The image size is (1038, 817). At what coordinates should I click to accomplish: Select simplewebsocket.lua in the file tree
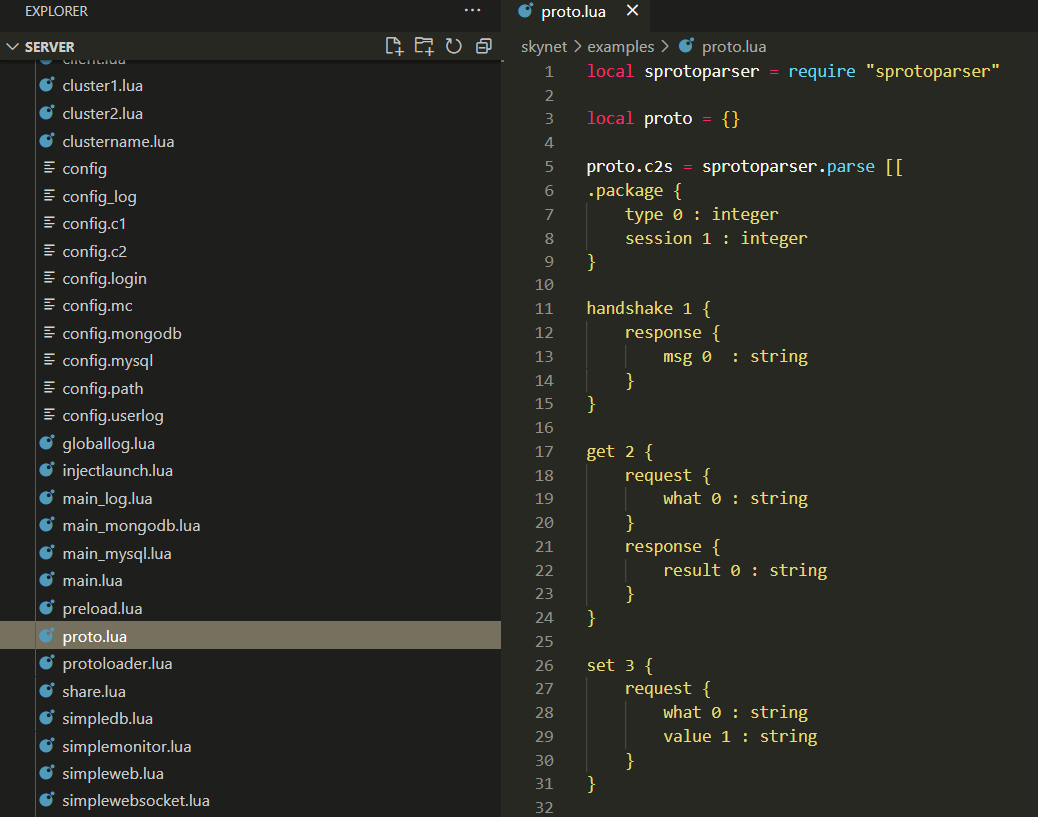point(135,801)
